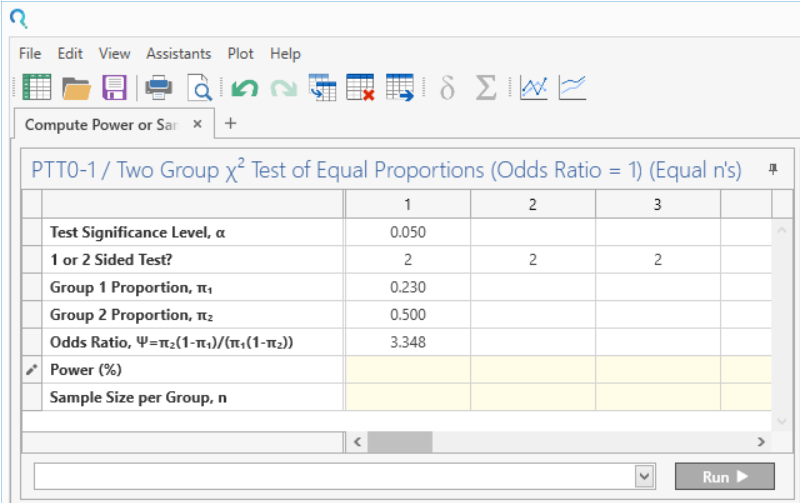Viewport: 801px width, 504px height.
Task: Open print preview magnifier icon
Action: [x=201, y=88]
